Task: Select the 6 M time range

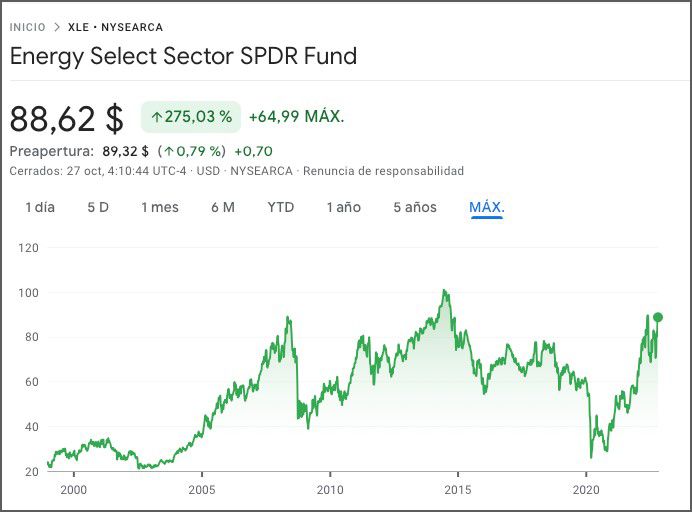Action: click(222, 207)
